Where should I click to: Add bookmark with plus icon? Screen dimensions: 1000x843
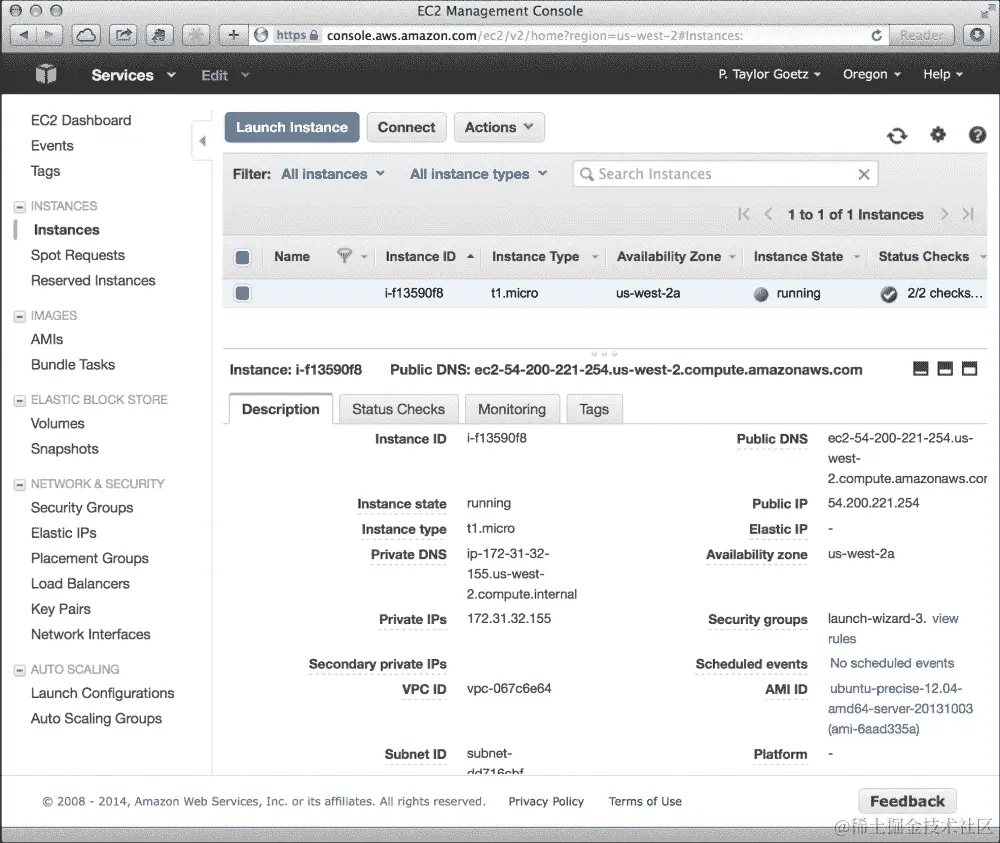click(233, 34)
